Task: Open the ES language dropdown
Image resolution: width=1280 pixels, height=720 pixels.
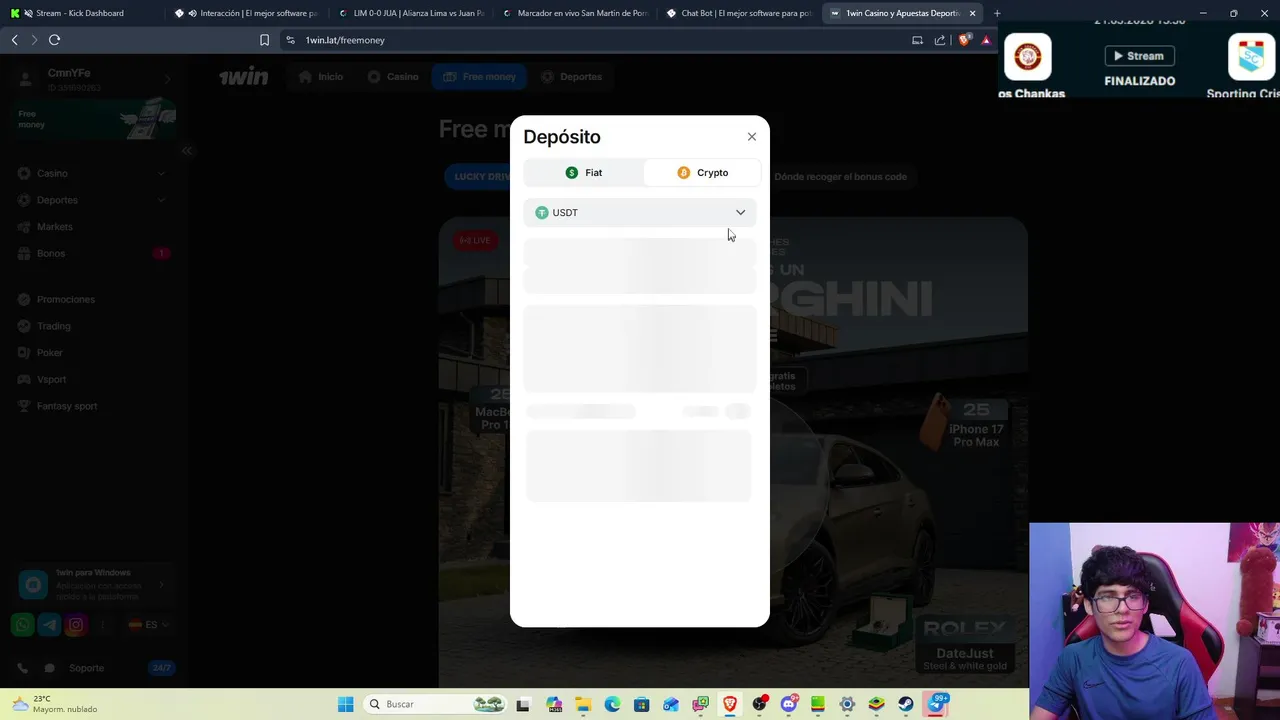Action: click(x=149, y=625)
